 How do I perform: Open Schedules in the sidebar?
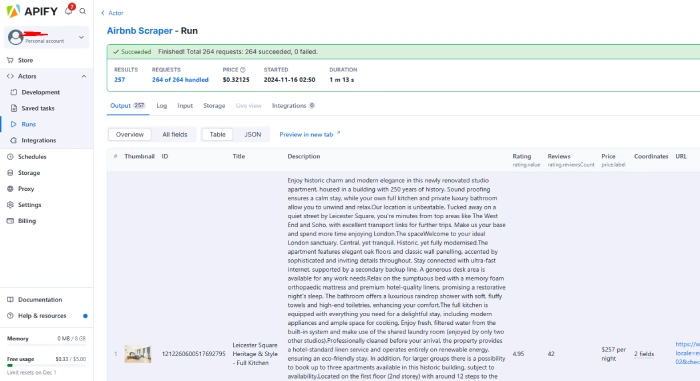coord(32,157)
